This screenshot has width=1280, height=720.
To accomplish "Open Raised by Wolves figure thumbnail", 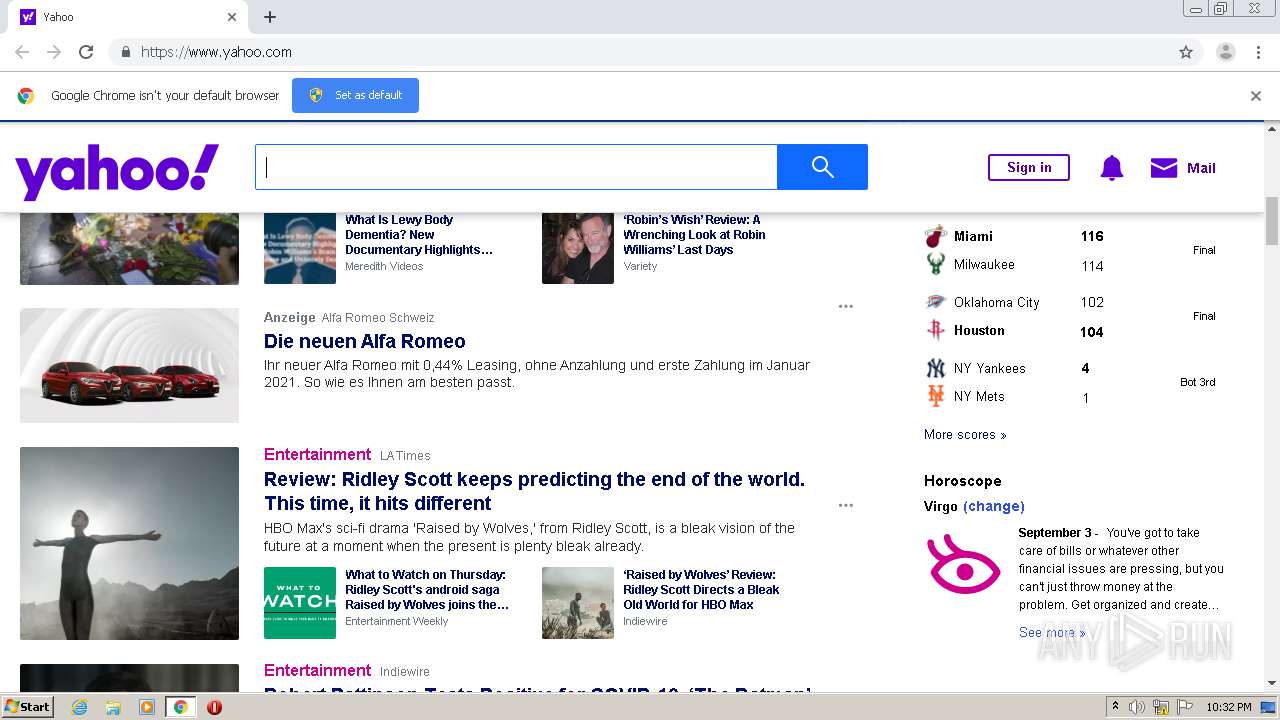I will pos(130,543).
